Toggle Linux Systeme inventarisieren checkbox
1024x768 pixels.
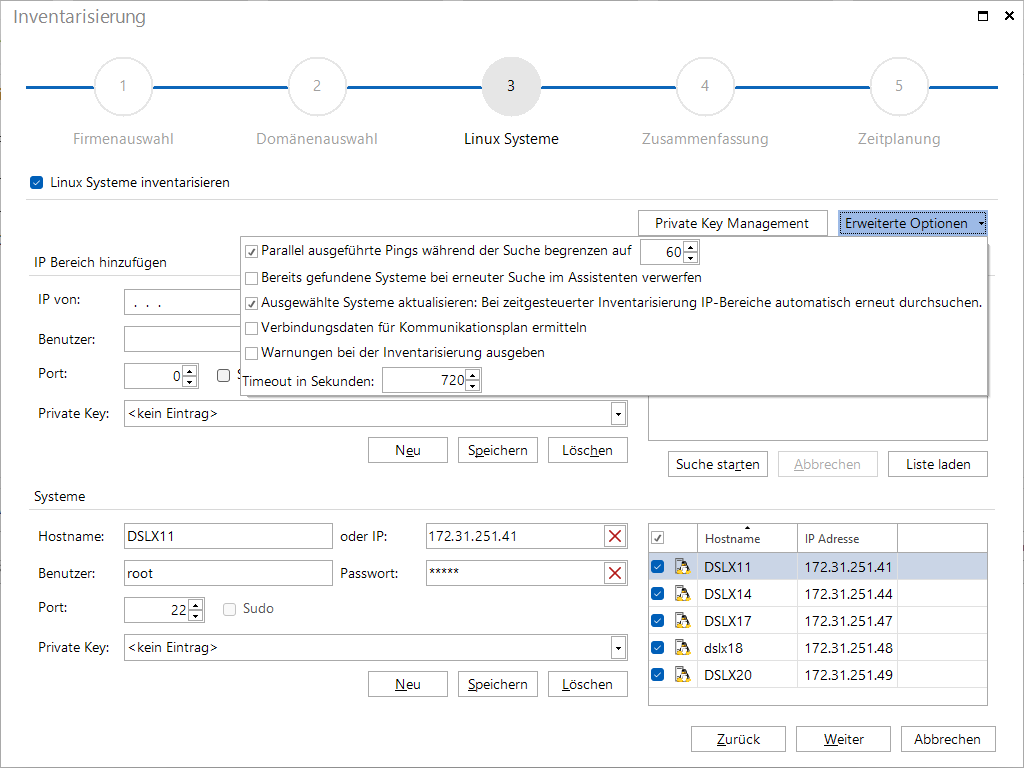tap(37, 183)
